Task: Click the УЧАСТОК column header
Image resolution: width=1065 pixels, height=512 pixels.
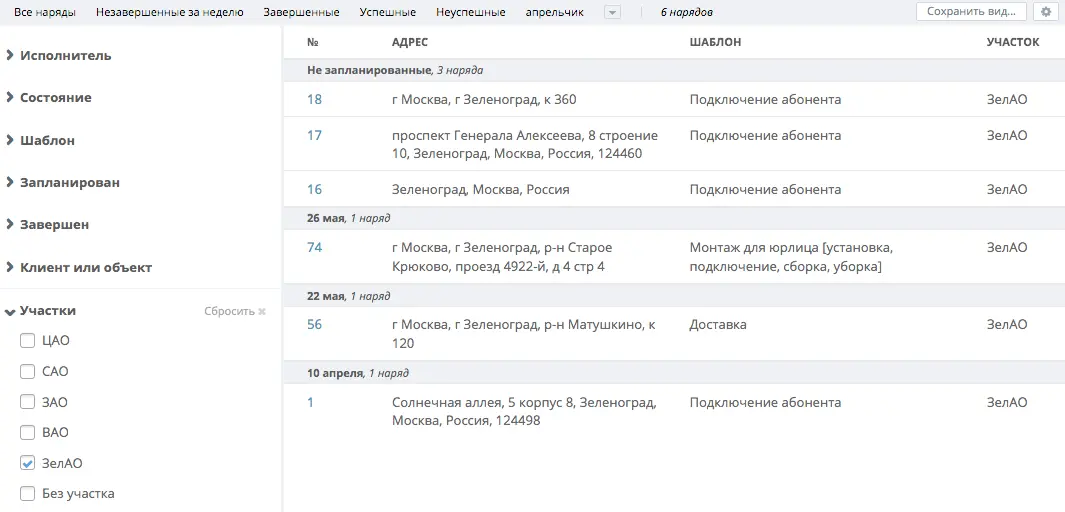Action: (1013, 42)
